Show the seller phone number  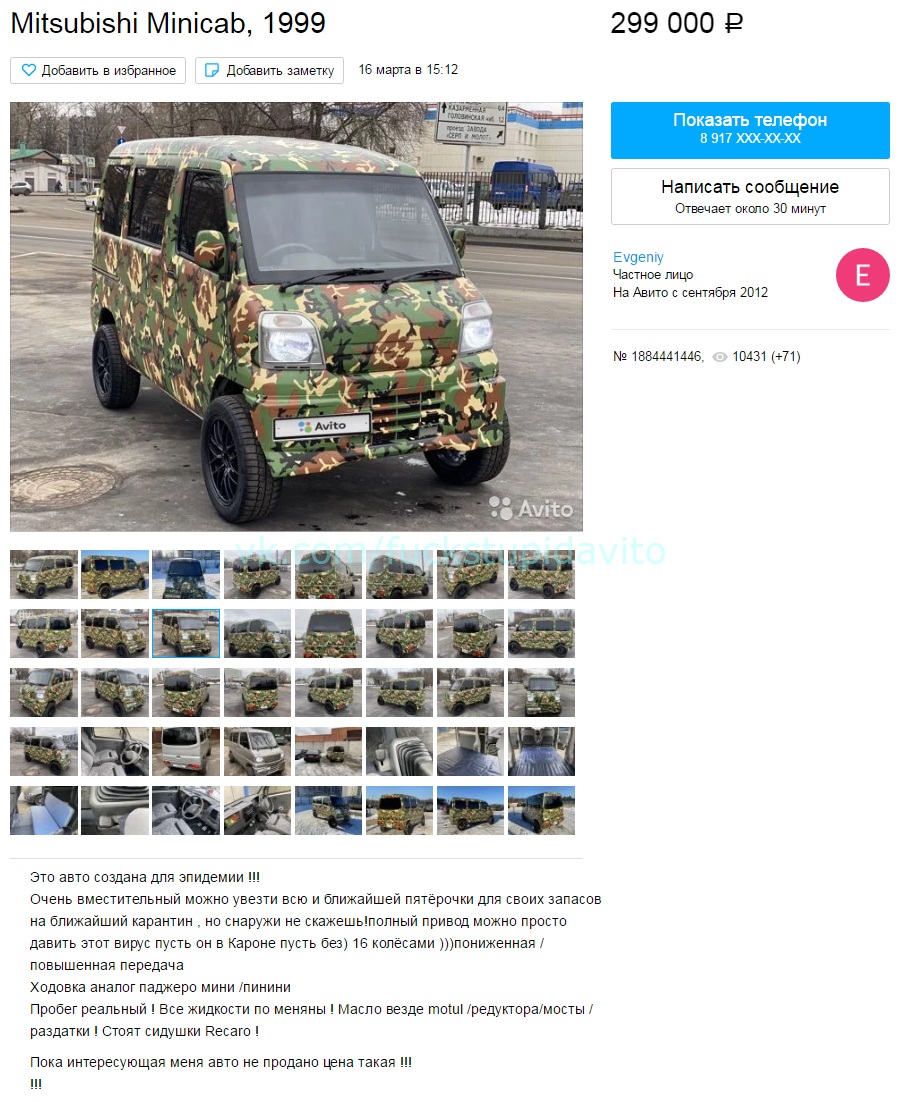pos(750,130)
